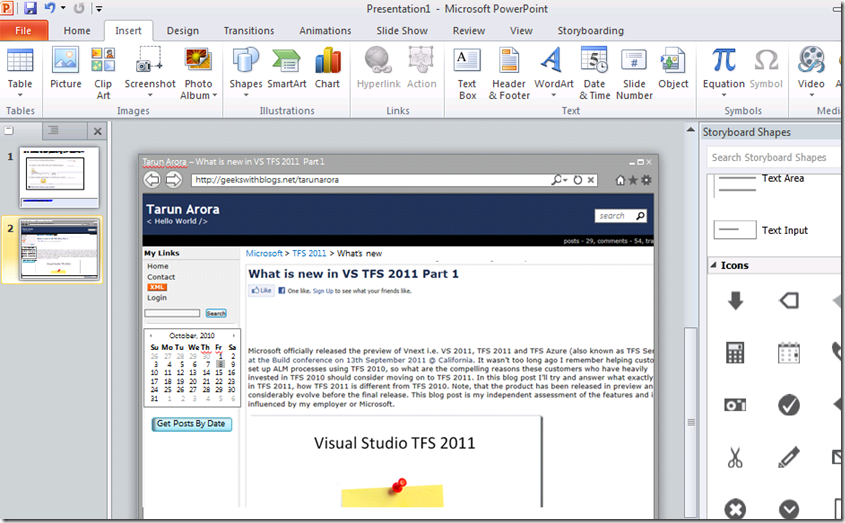
Task: Customize Quick Access Toolbar dropdown
Action: [x=99, y=8]
